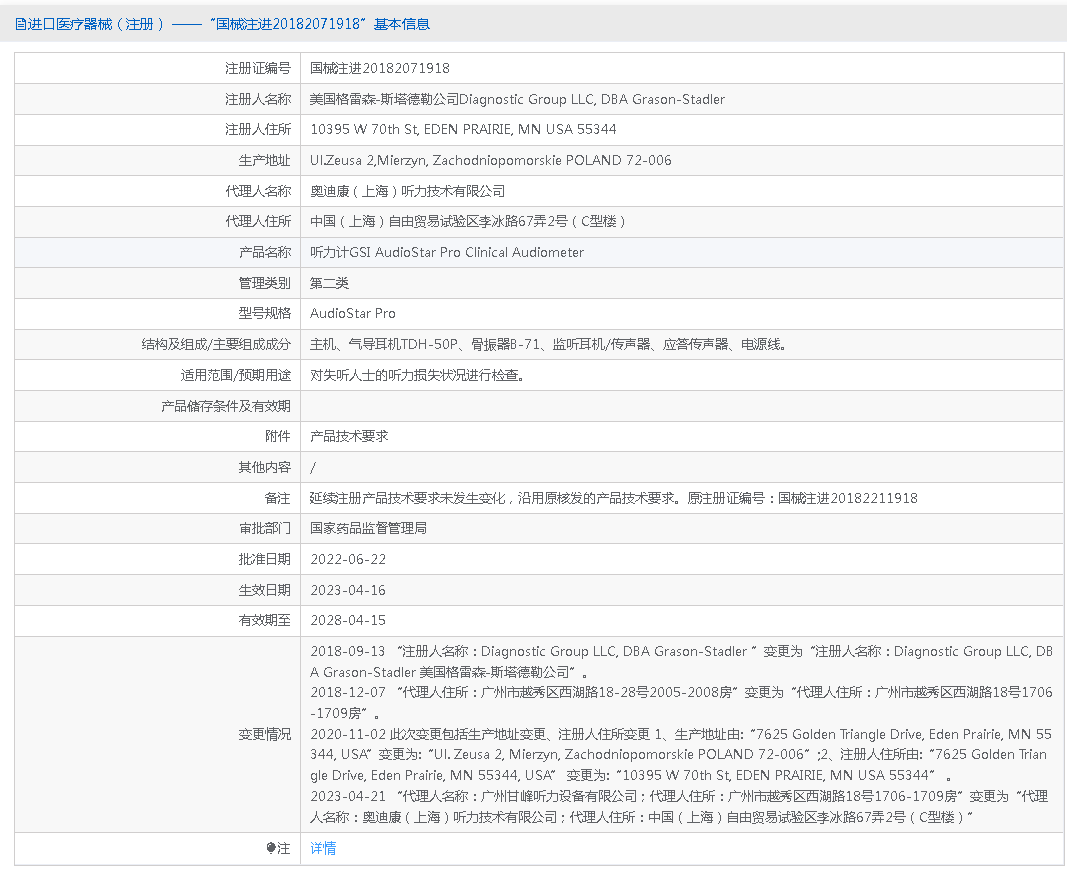Click the approval department 国家药品监督管理局
Viewport: 1067px width, 874px height.
(368, 528)
